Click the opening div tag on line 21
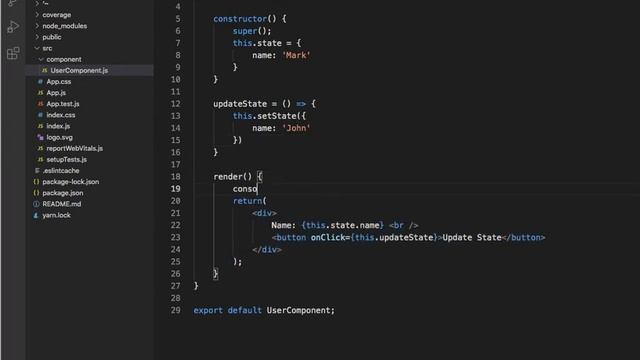 pyautogui.click(x=264, y=213)
